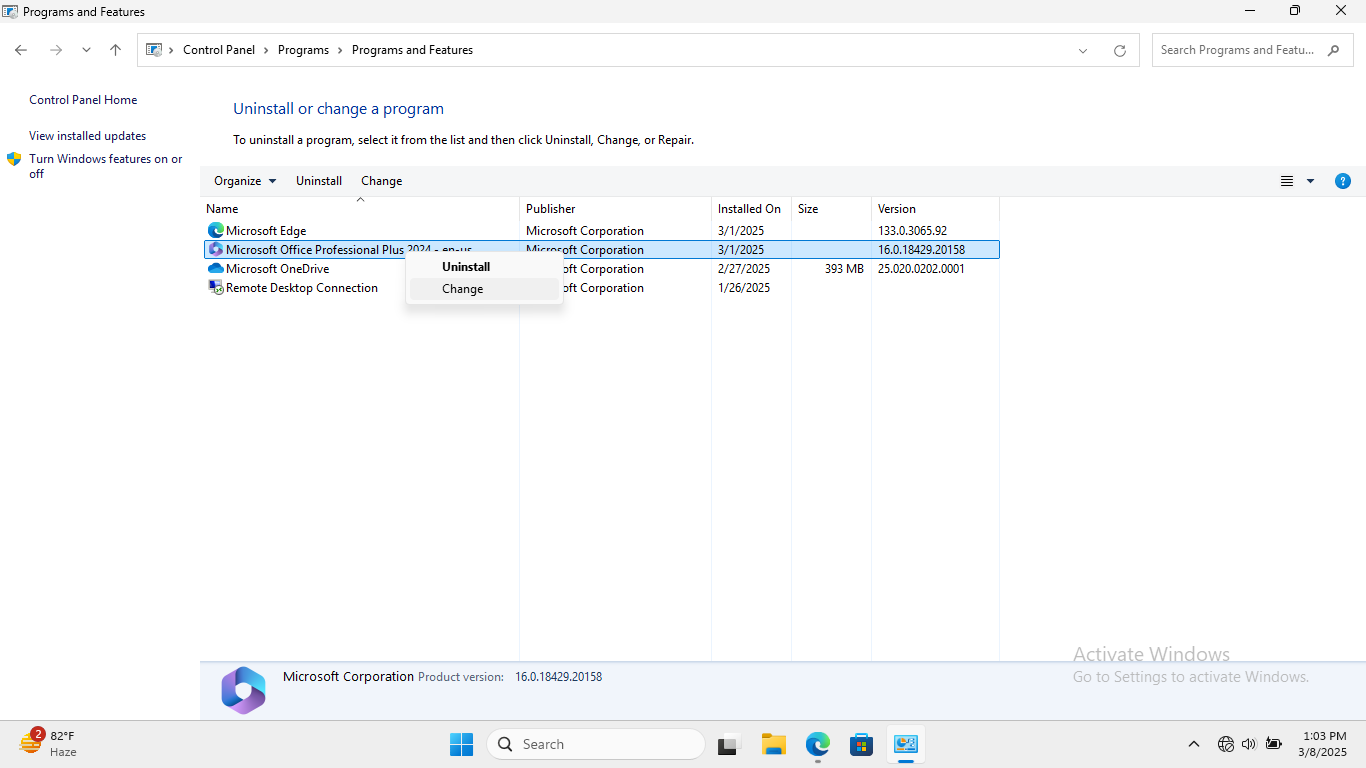
Task: Show hidden system tray icons
Action: point(1193,744)
